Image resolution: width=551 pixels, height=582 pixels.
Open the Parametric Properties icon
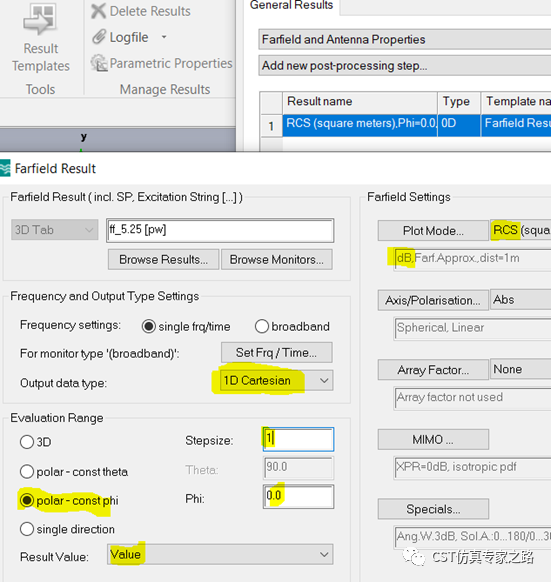[99, 63]
